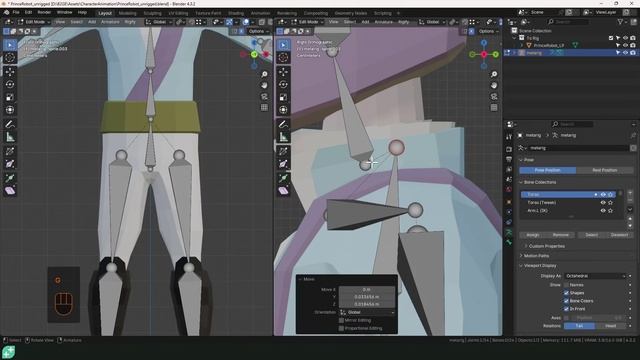Open the Bone properties tab
This screenshot has height=360, width=640.
(509, 242)
